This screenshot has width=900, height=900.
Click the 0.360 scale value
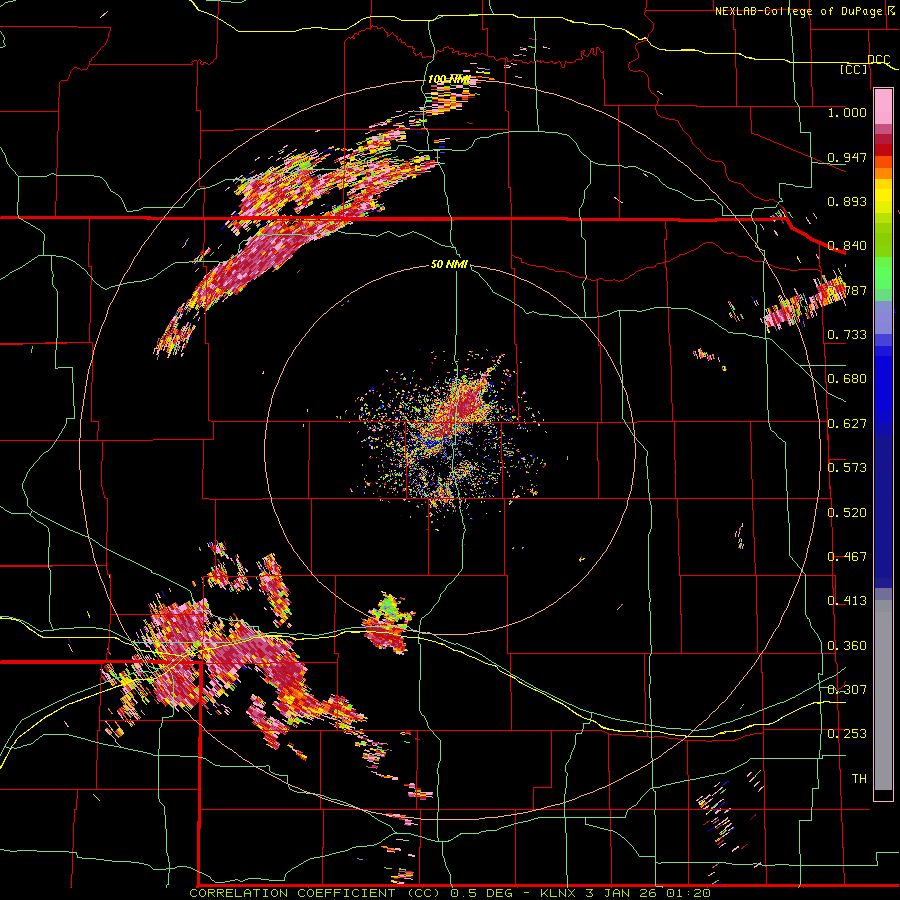click(x=847, y=646)
